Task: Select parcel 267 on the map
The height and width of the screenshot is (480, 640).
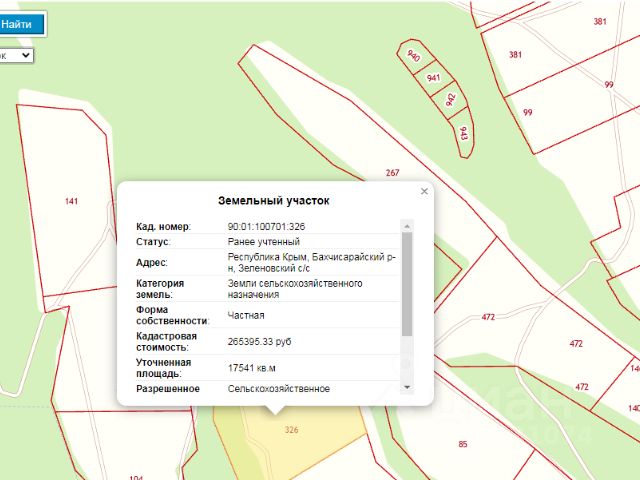Action: (392, 173)
